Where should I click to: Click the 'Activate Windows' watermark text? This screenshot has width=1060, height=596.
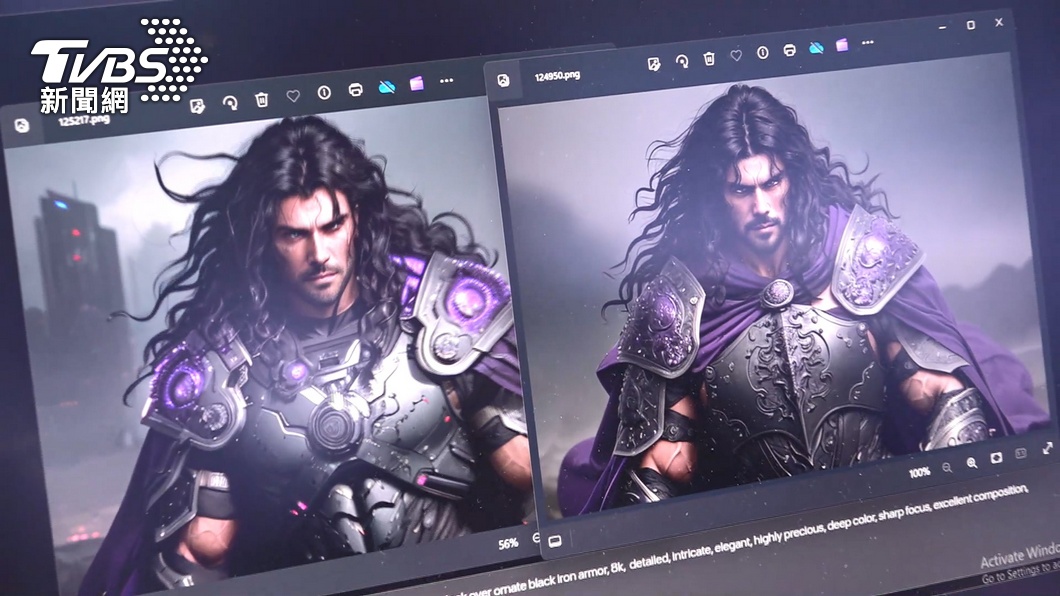(1019, 555)
